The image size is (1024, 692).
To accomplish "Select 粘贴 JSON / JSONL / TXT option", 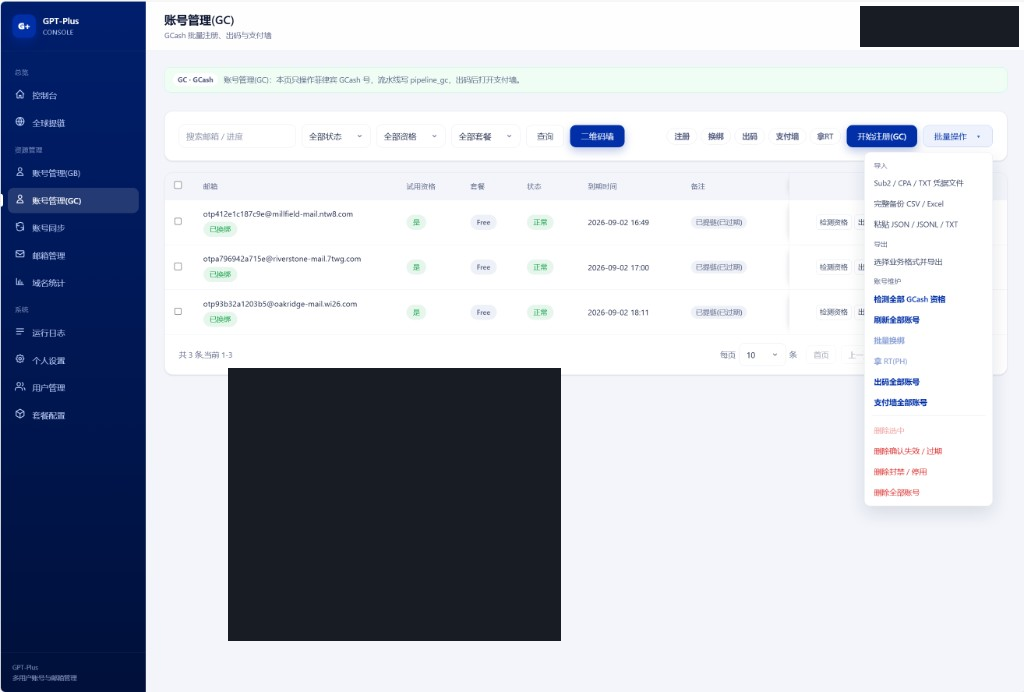I will click(928, 225).
